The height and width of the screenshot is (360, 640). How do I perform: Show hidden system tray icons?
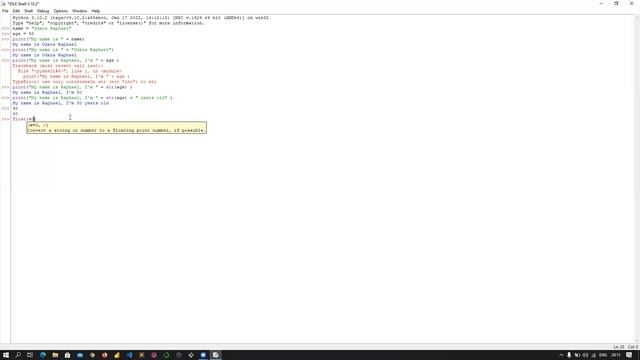tap(561, 355)
